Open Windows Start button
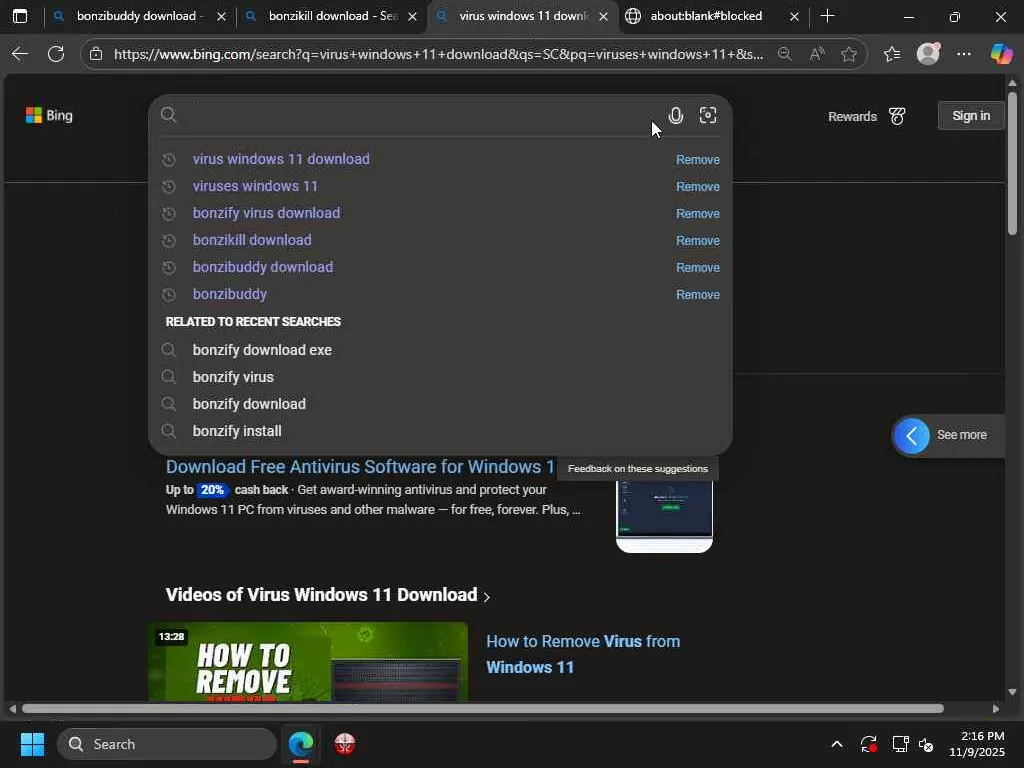The image size is (1024, 768). tap(32, 744)
